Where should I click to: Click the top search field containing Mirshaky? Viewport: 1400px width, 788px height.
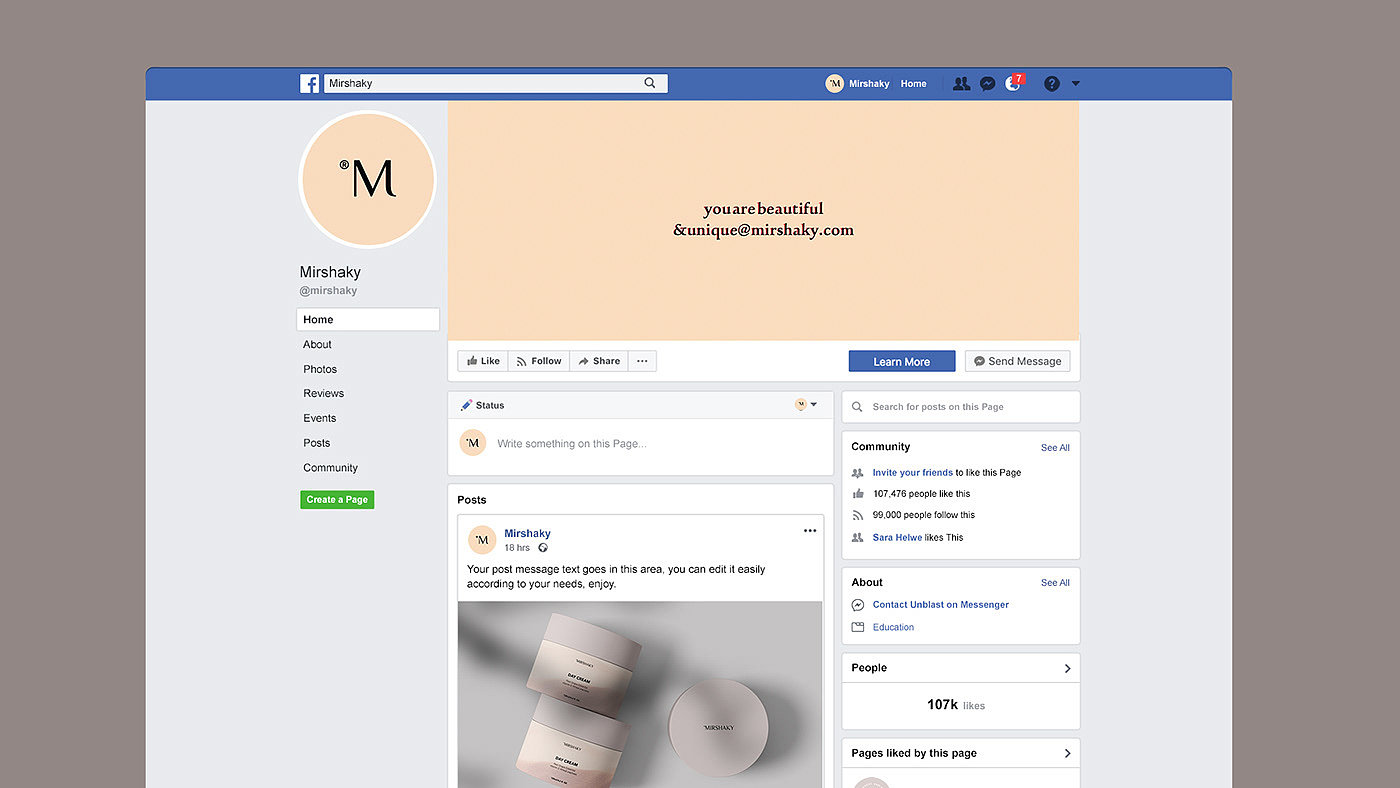tap(495, 84)
